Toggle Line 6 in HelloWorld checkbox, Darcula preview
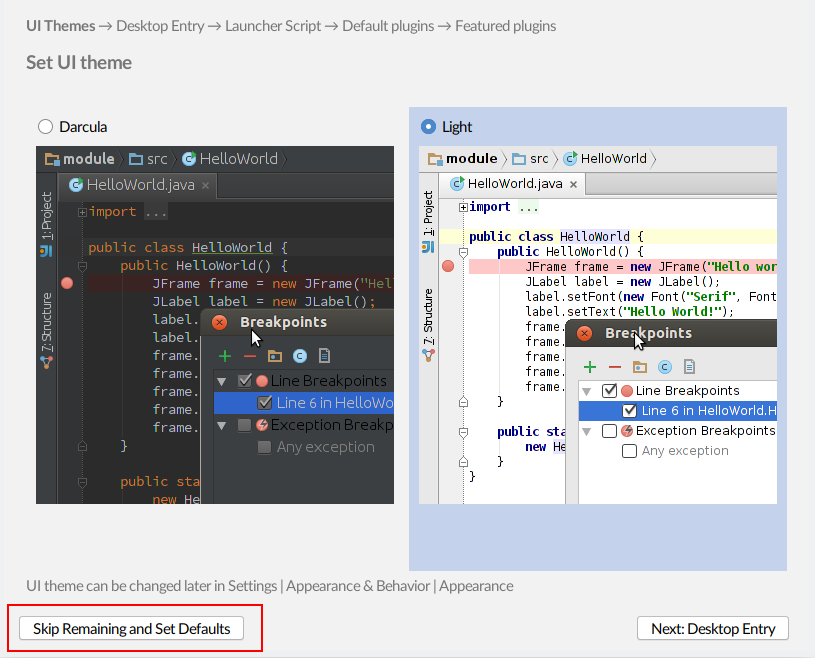The width and height of the screenshot is (815, 658). tap(265, 403)
